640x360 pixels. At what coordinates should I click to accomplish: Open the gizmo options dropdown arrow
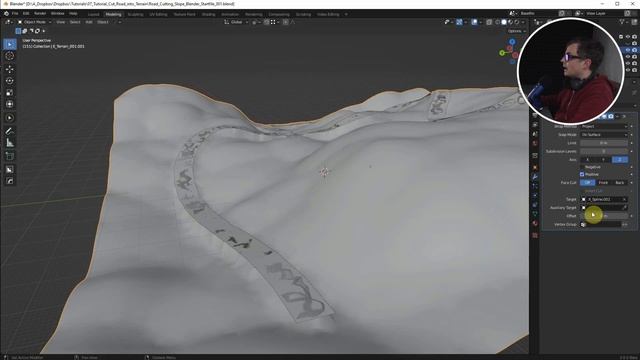pos(466,22)
